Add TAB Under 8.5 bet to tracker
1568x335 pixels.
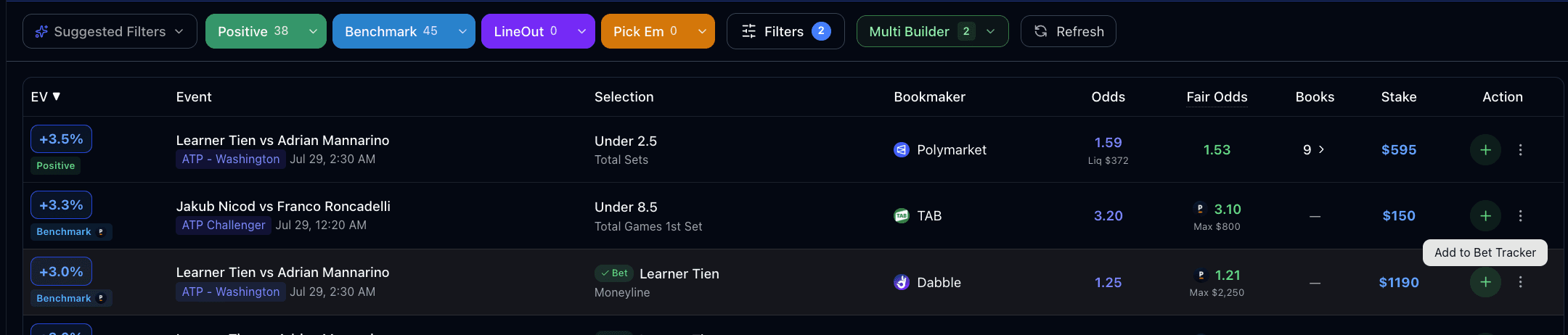(x=1485, y=216)
